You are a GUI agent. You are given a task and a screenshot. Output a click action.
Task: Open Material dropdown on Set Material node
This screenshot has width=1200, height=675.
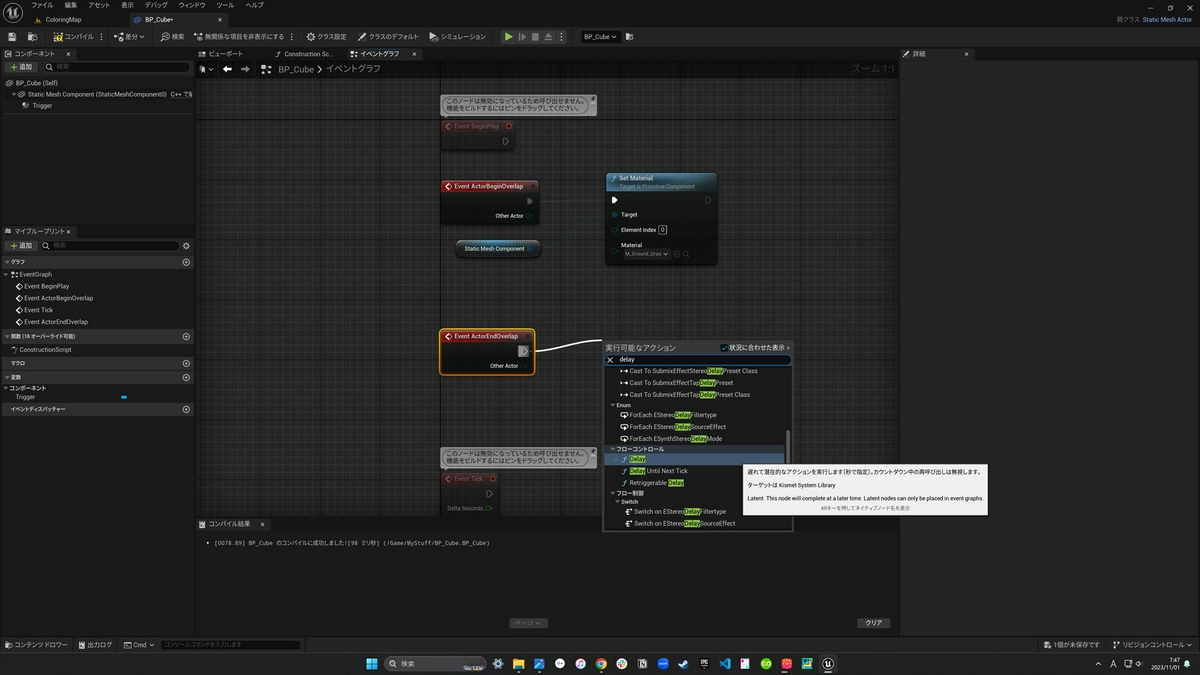pyautogui.click(x=647, y=254)
